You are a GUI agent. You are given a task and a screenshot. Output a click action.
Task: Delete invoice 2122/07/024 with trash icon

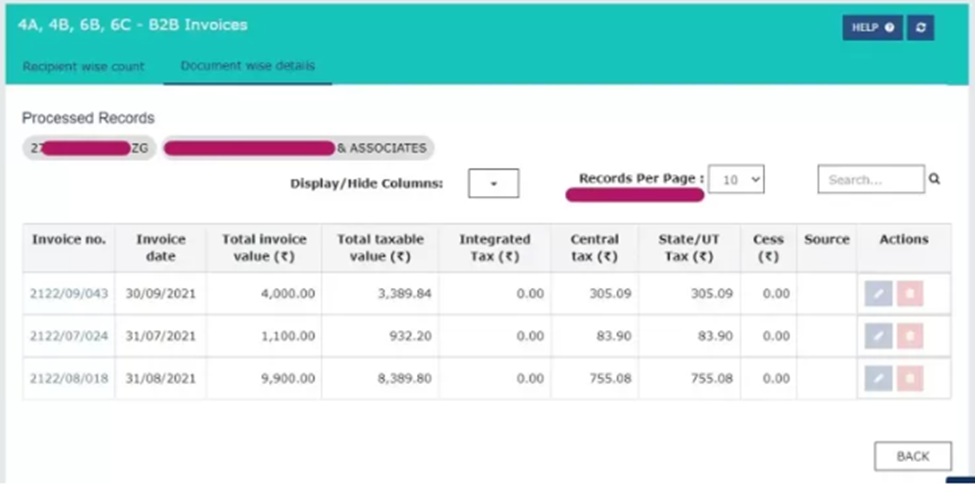click(910, 337)
